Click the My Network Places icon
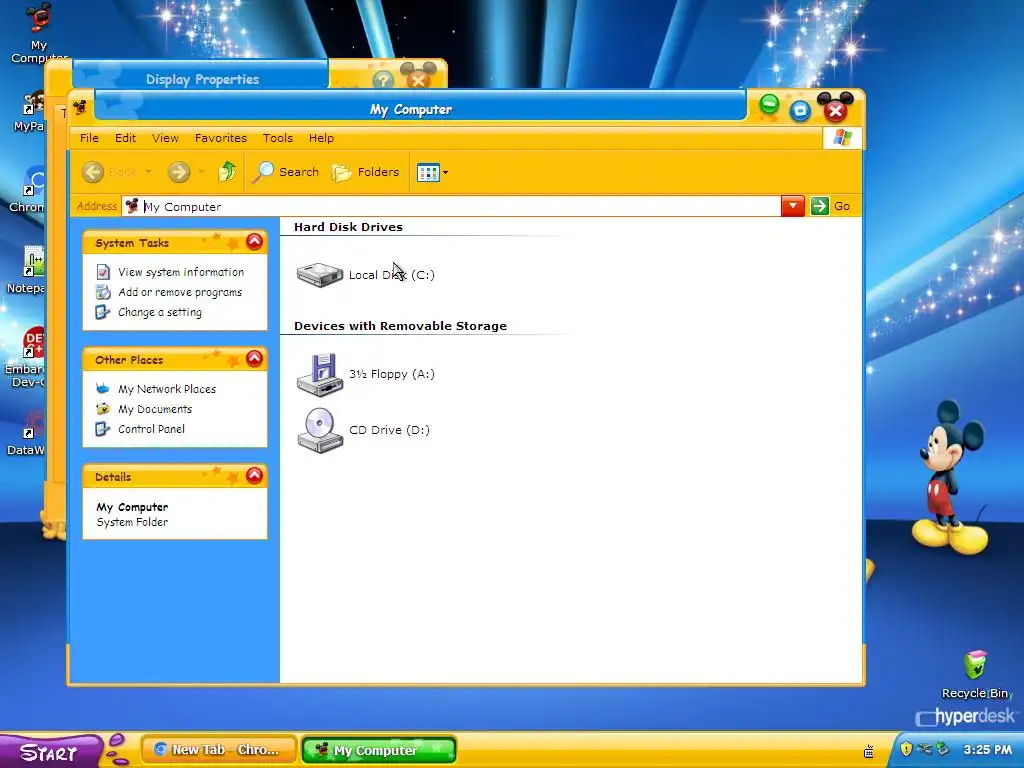 [x=103, y=389]
